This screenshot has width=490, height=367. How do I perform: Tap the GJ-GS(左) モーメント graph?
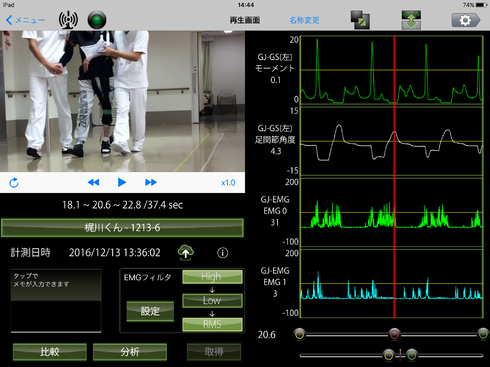click(392, 70)
